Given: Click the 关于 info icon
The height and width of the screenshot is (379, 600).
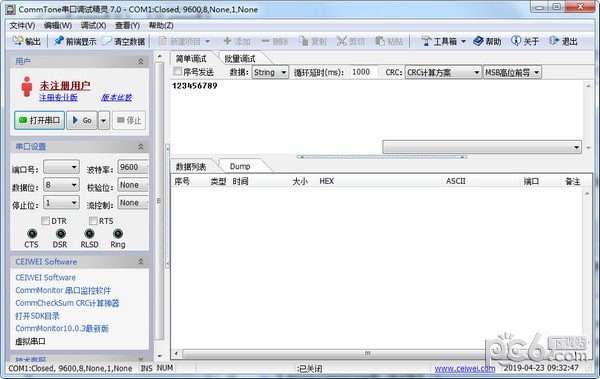Looking at the screenshot, I should [x=516, y=41].
